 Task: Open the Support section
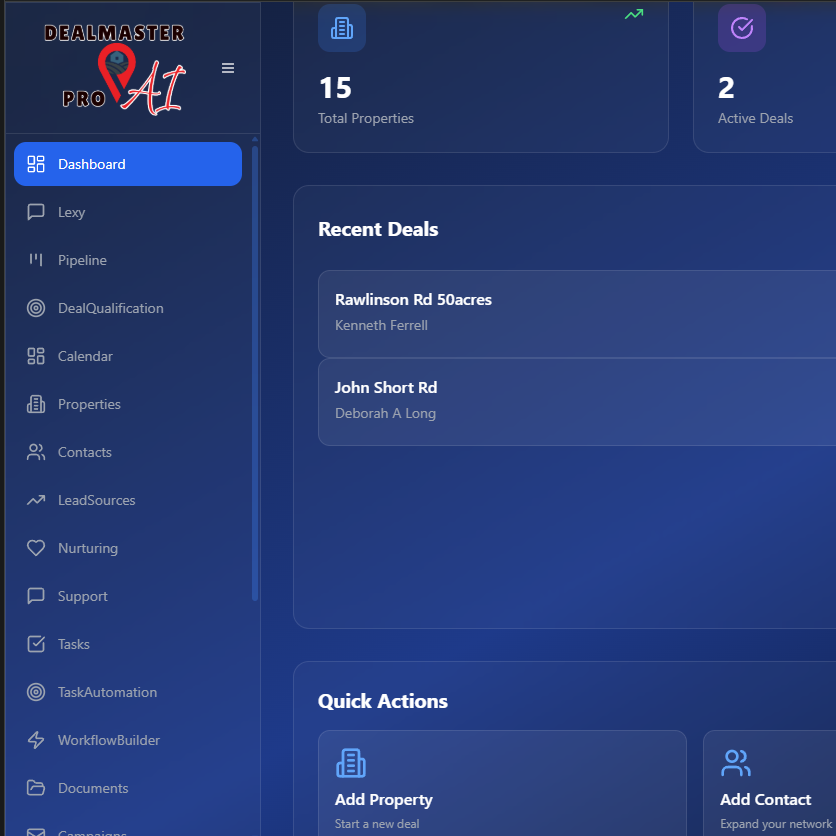82,596
